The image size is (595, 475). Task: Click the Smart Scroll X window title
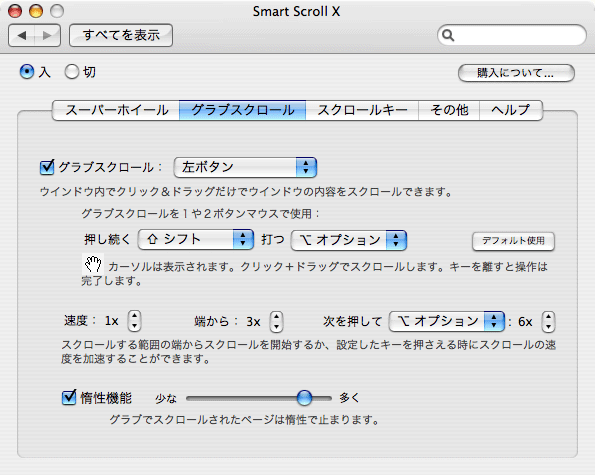(296, 11)
